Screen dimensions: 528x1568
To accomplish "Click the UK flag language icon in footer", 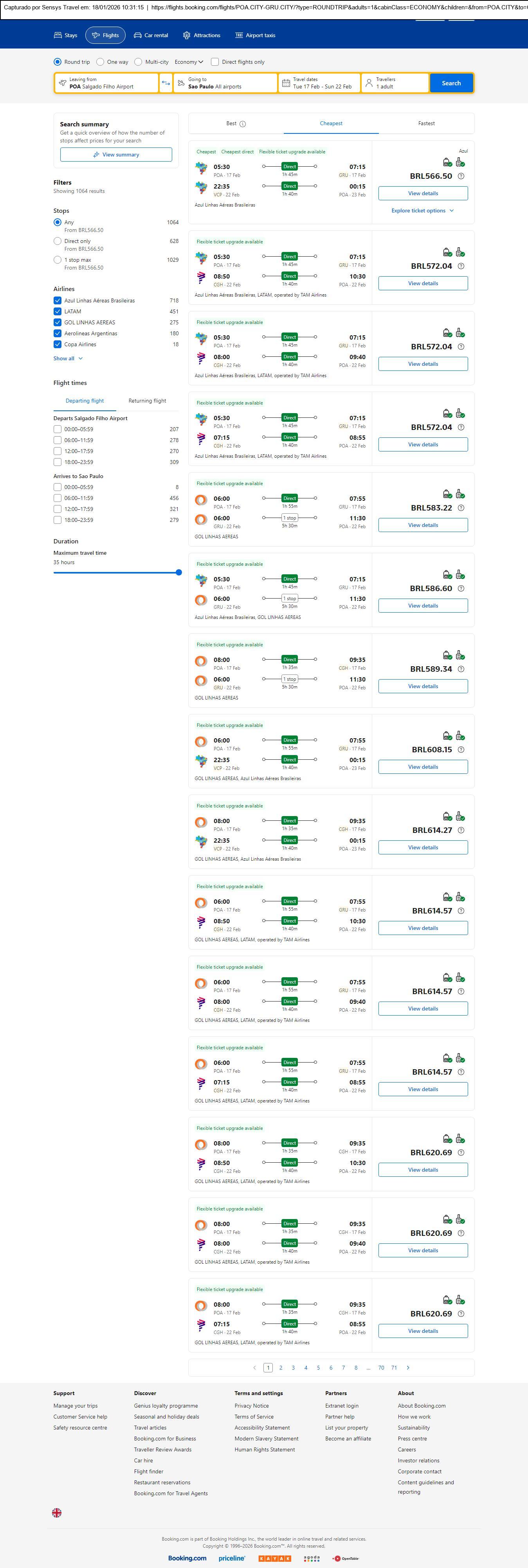I will coord(57,1512).
